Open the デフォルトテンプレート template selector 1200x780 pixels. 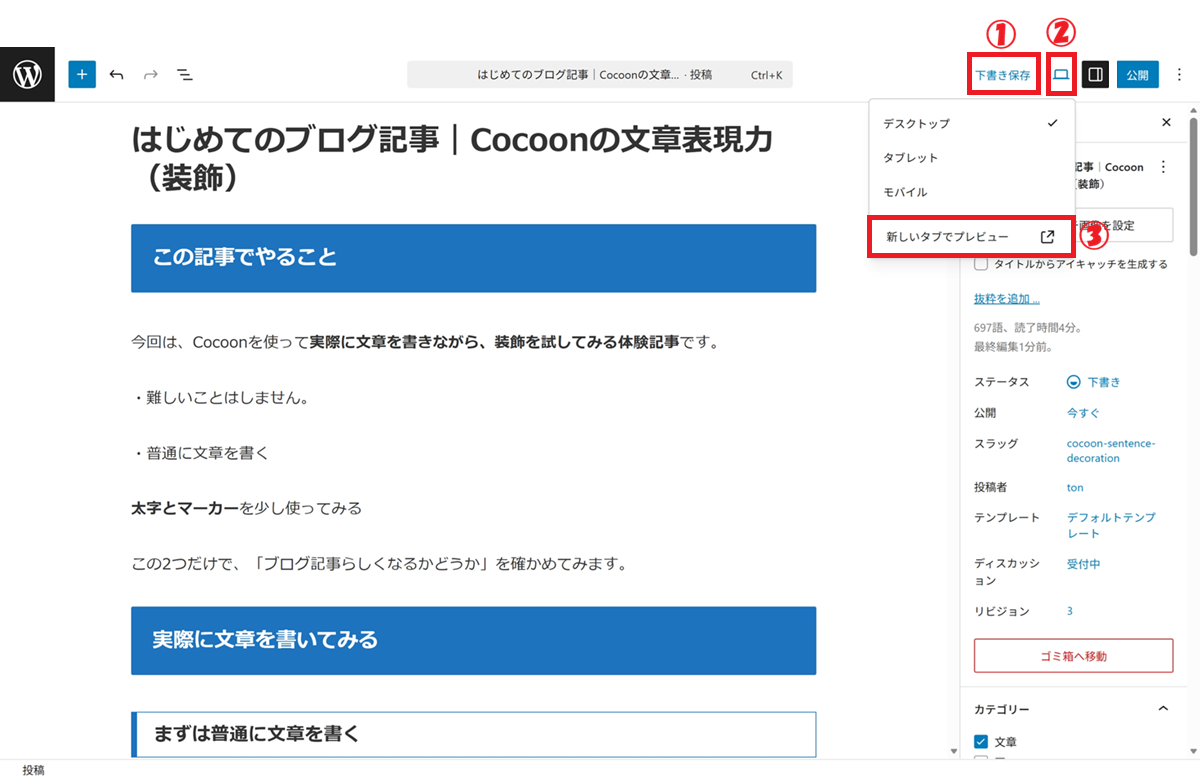click(x=1110, y=525)
